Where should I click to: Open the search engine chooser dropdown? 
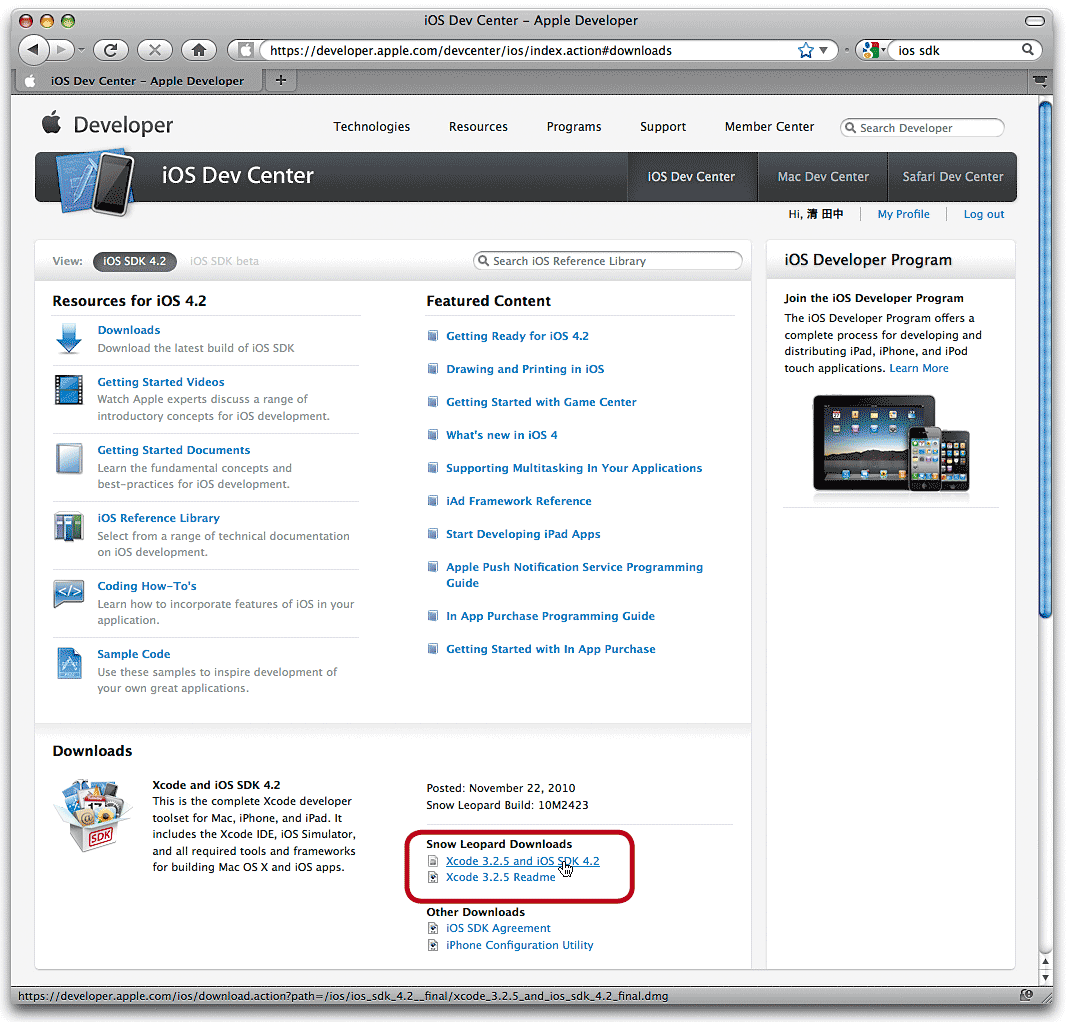[x=873, y=50]
